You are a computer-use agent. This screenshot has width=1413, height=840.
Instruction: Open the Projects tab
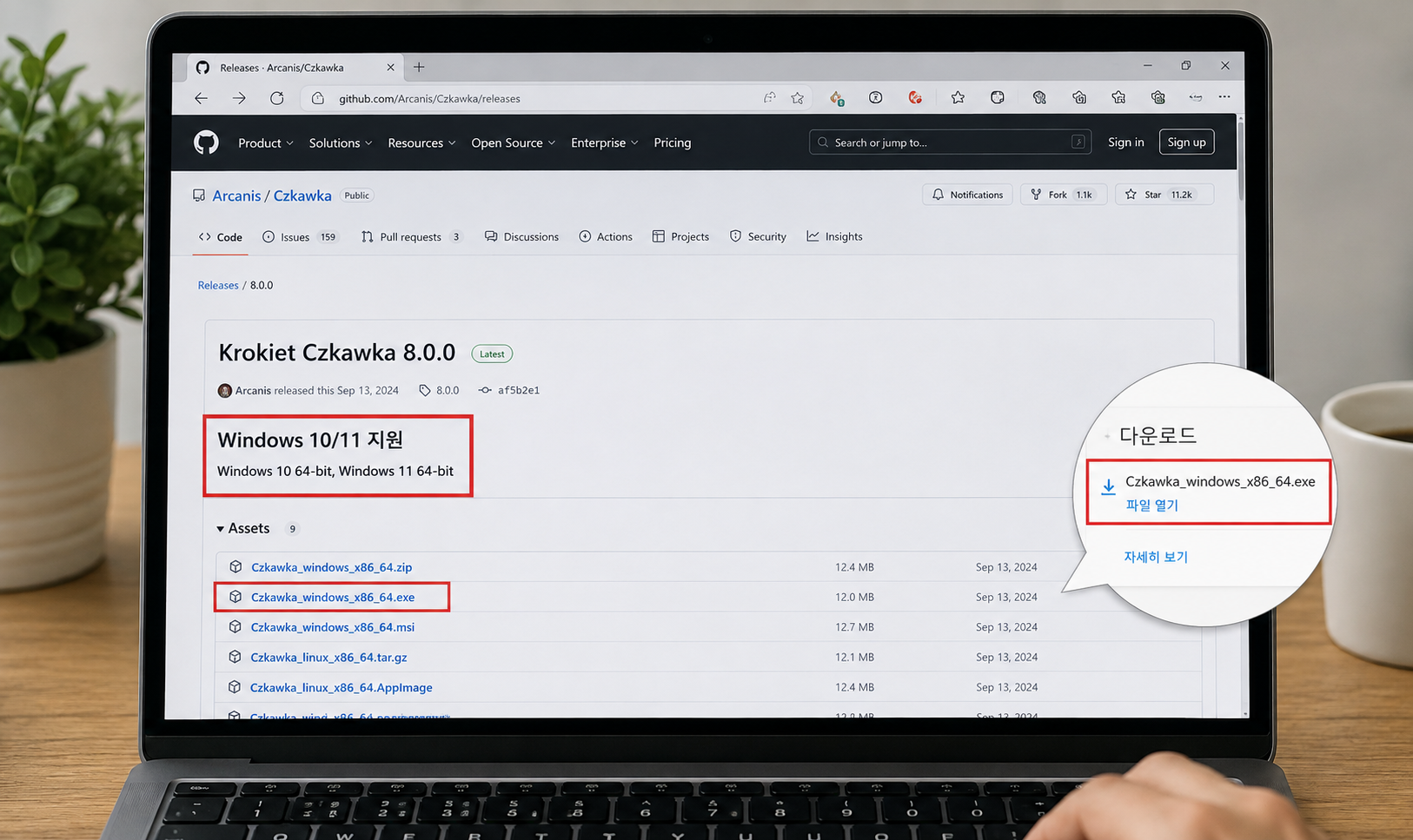680,237
